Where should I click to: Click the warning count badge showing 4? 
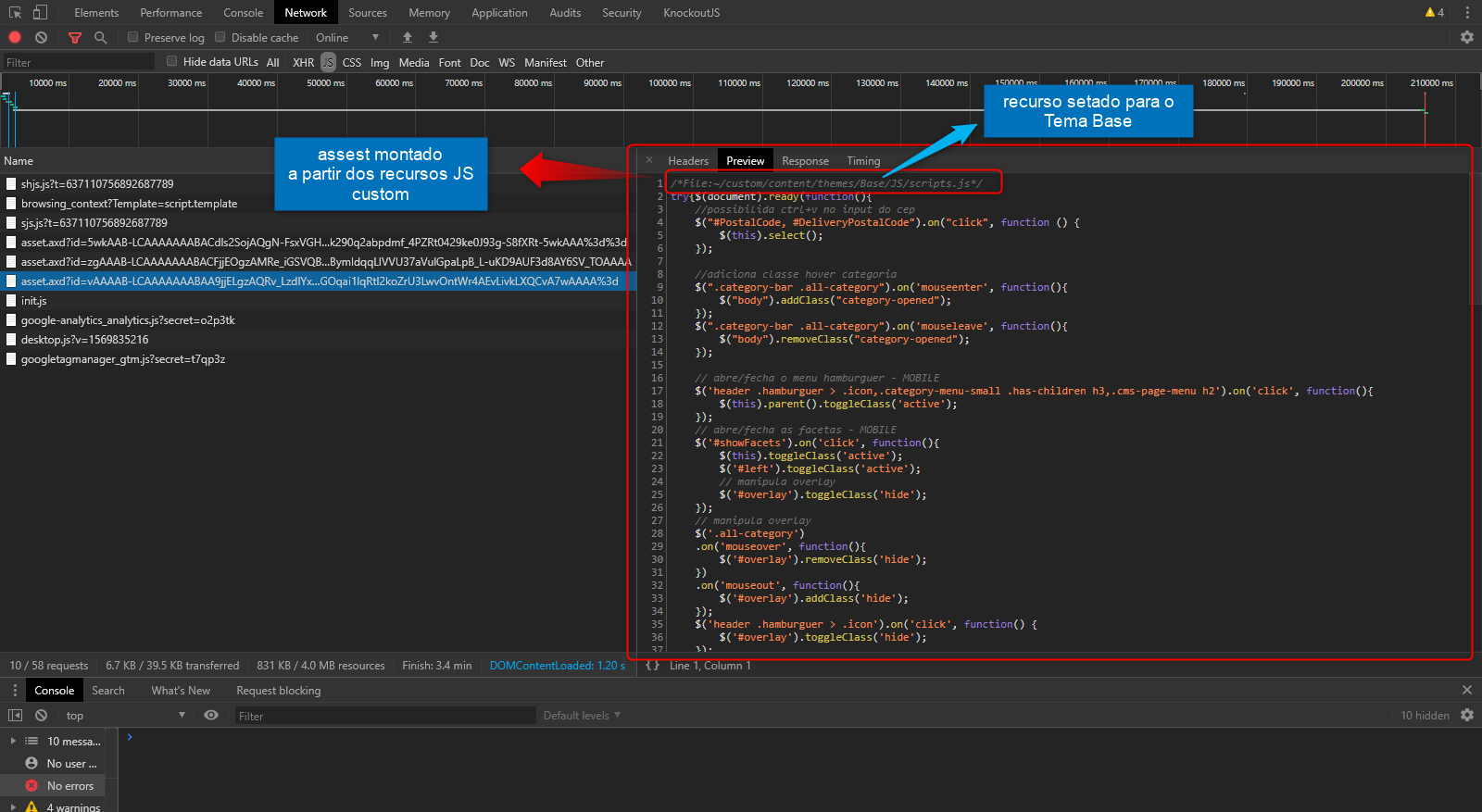[1435, 13]
